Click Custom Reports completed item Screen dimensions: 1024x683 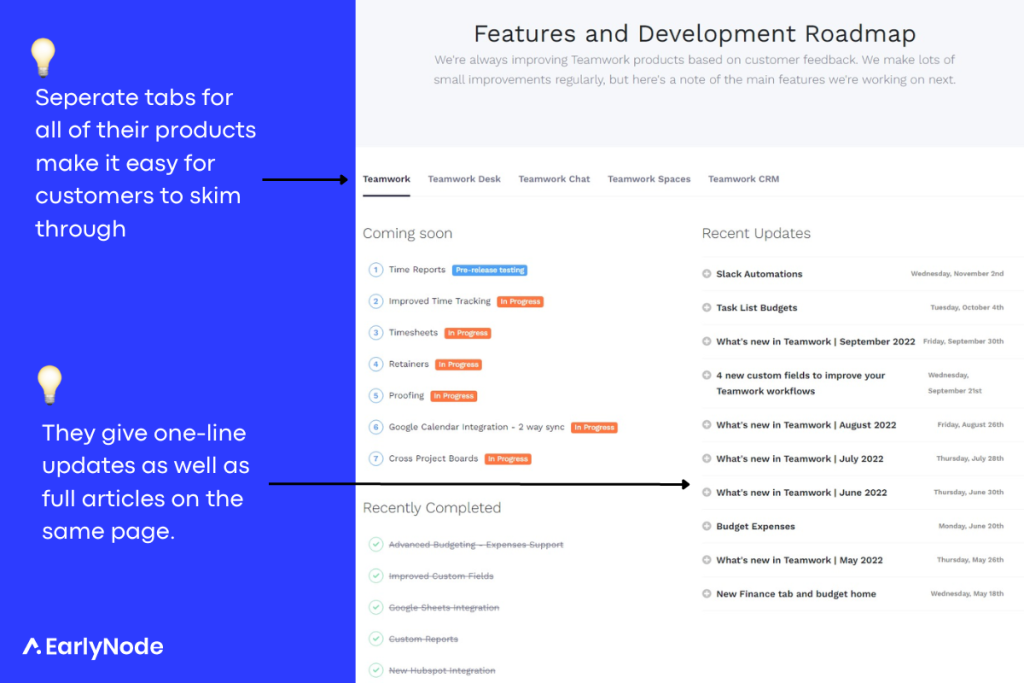pyautogui.click(x=423, y=639)
